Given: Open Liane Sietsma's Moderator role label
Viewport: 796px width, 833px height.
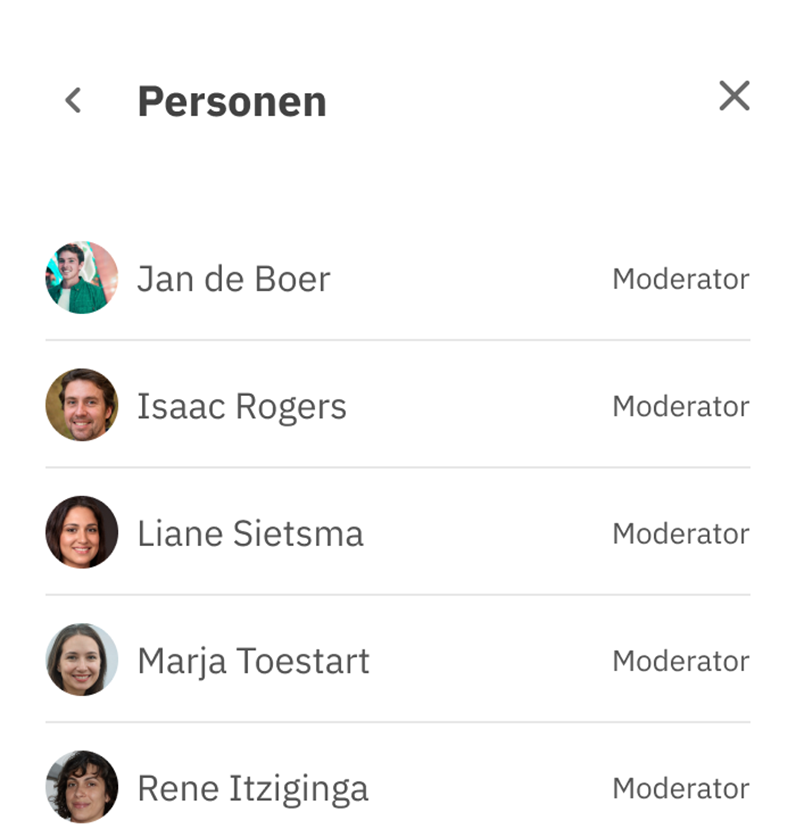Looking at the screenshot, I should point(681,534).
